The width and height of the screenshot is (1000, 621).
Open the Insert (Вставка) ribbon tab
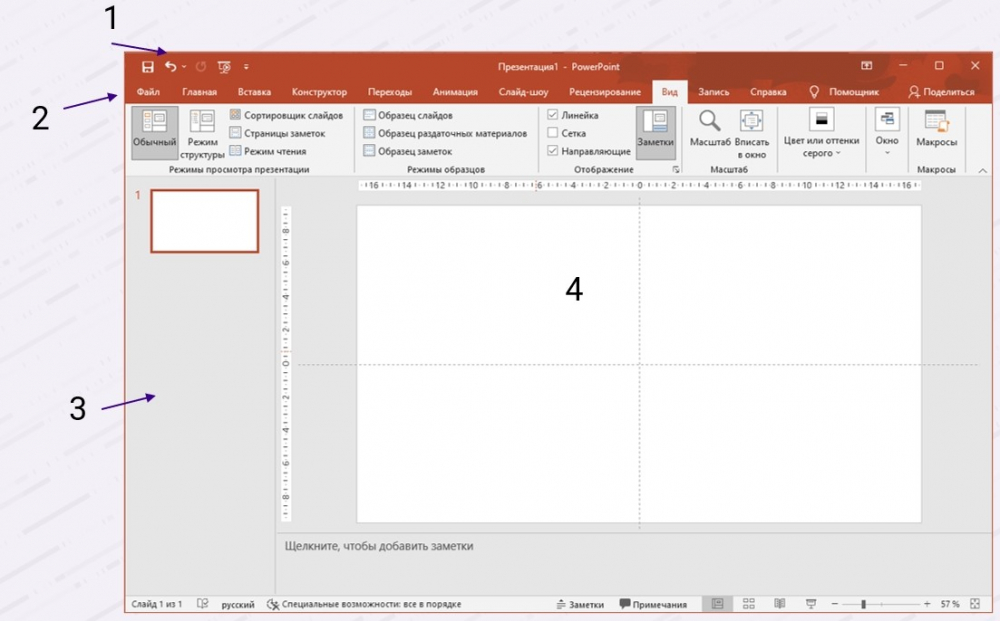point(254,92)
